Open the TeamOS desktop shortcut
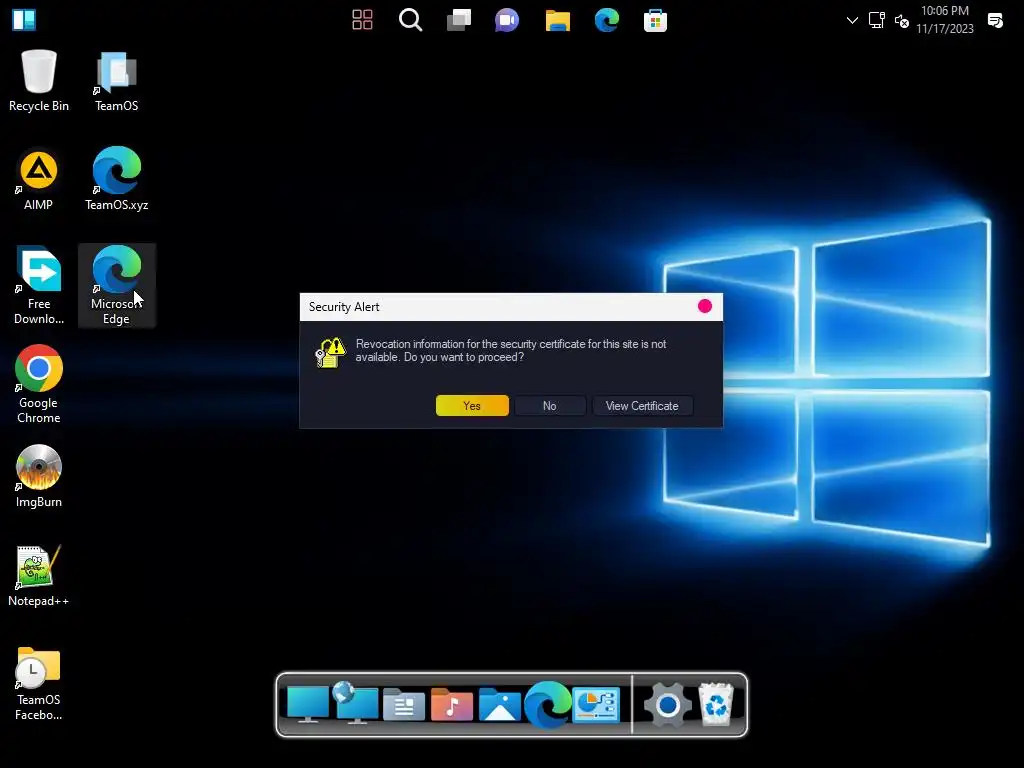 116,81
